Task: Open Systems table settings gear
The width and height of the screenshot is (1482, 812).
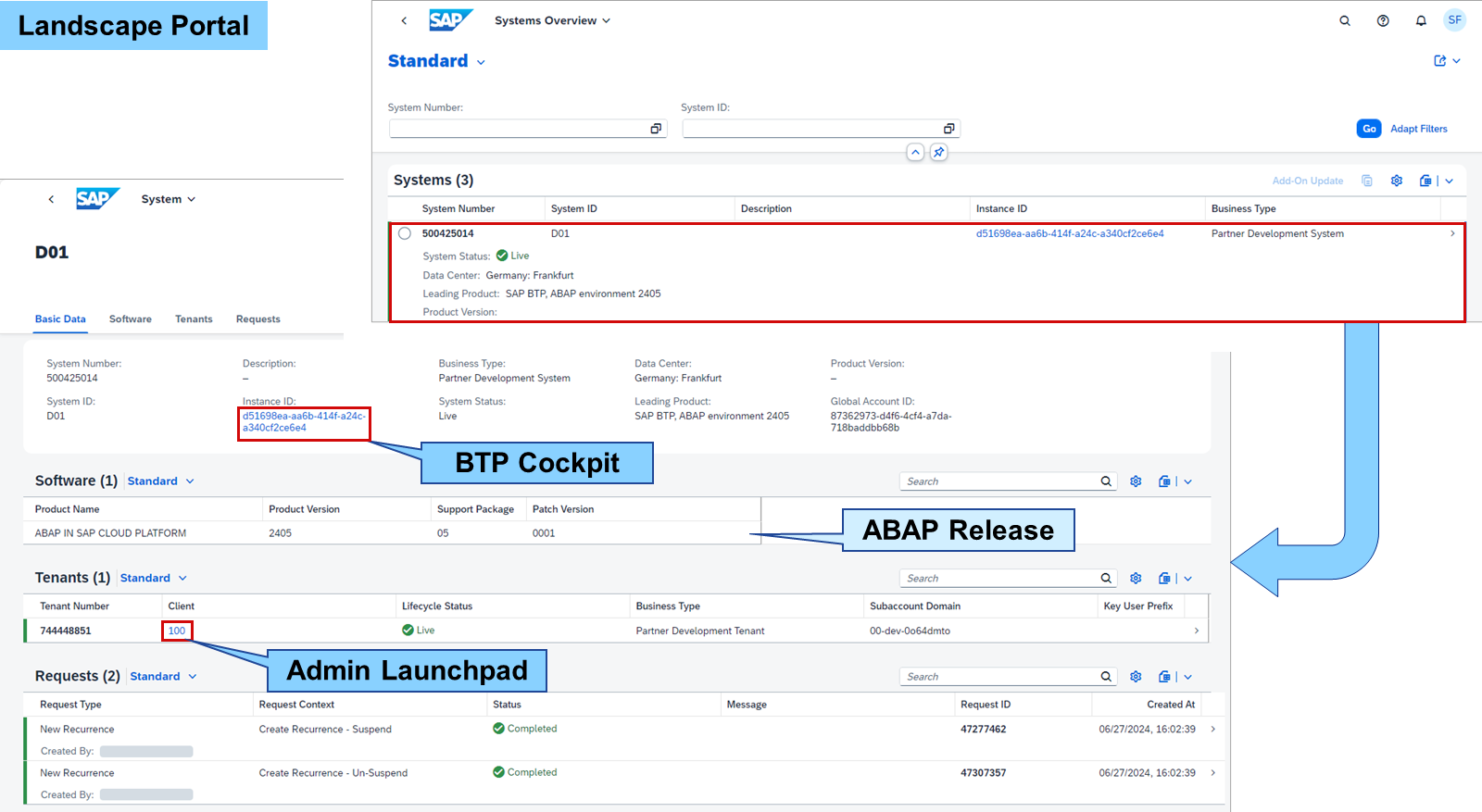Action: [x=1397, y=181]
